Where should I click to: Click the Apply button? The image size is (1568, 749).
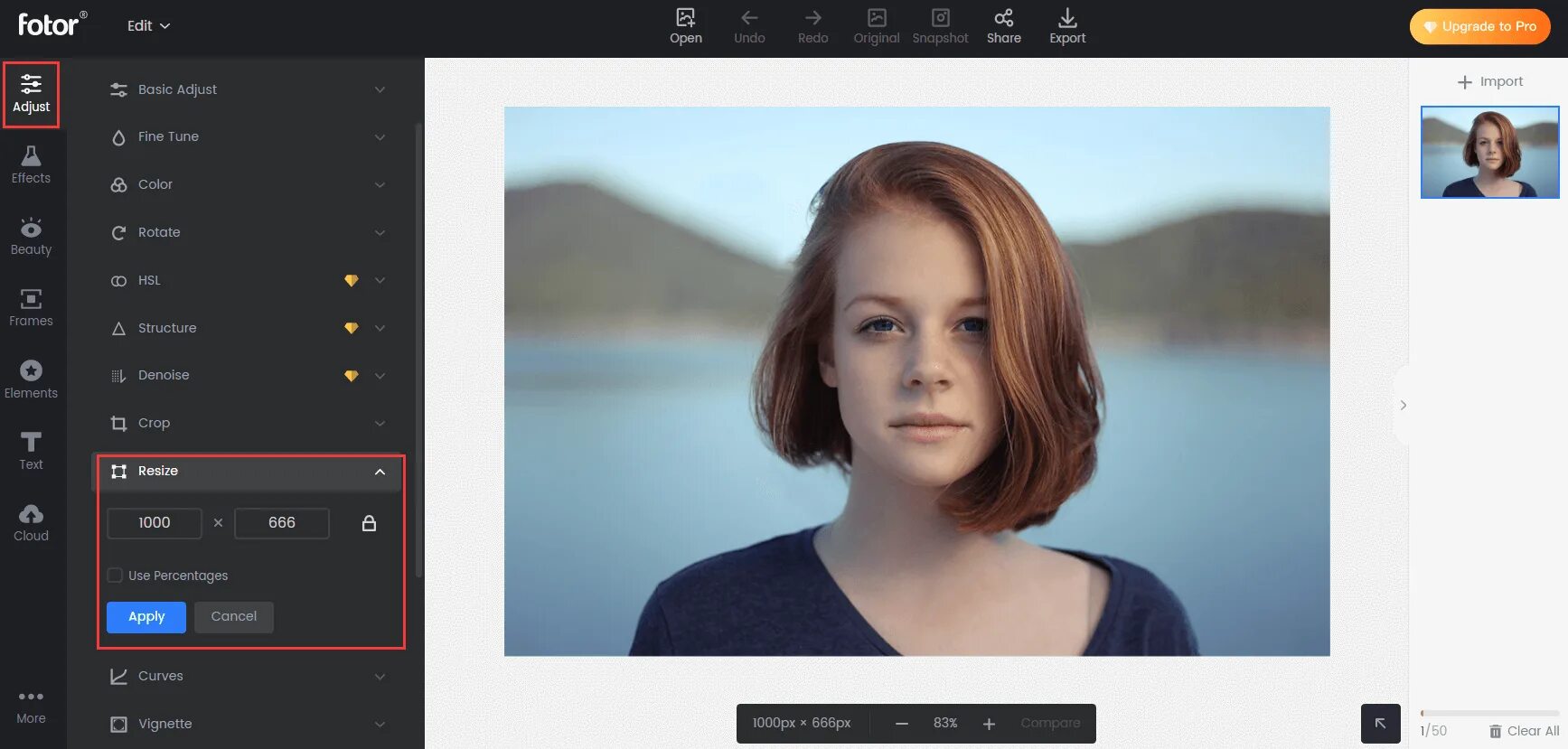[146, 617]
